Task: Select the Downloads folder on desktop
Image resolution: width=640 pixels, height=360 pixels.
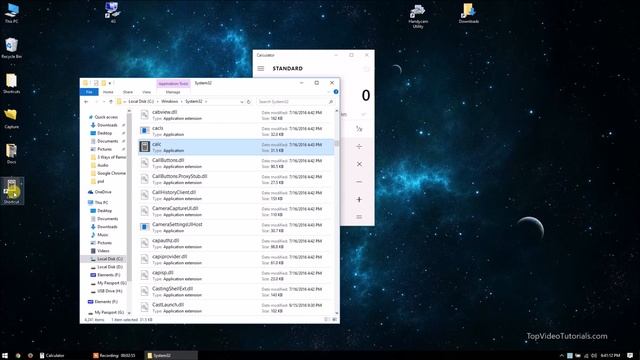Action: click(x=469, y=13)
